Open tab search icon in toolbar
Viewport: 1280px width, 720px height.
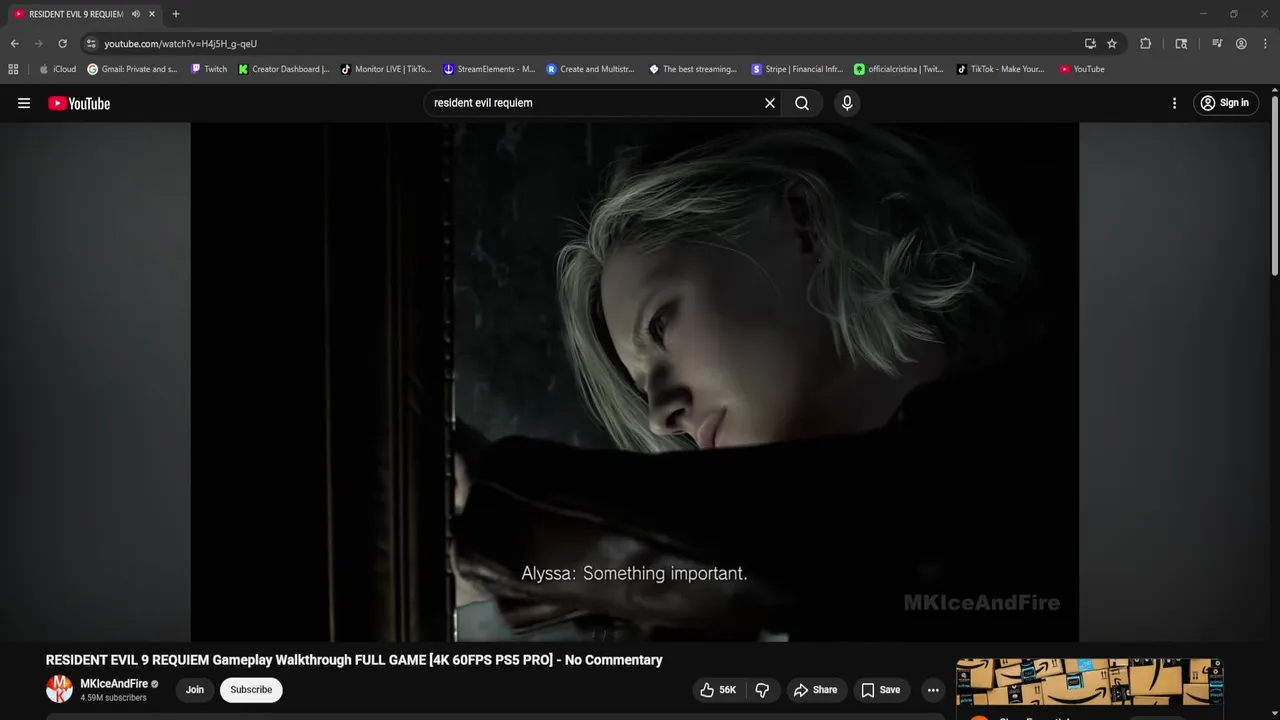(x=1181, y=44)
